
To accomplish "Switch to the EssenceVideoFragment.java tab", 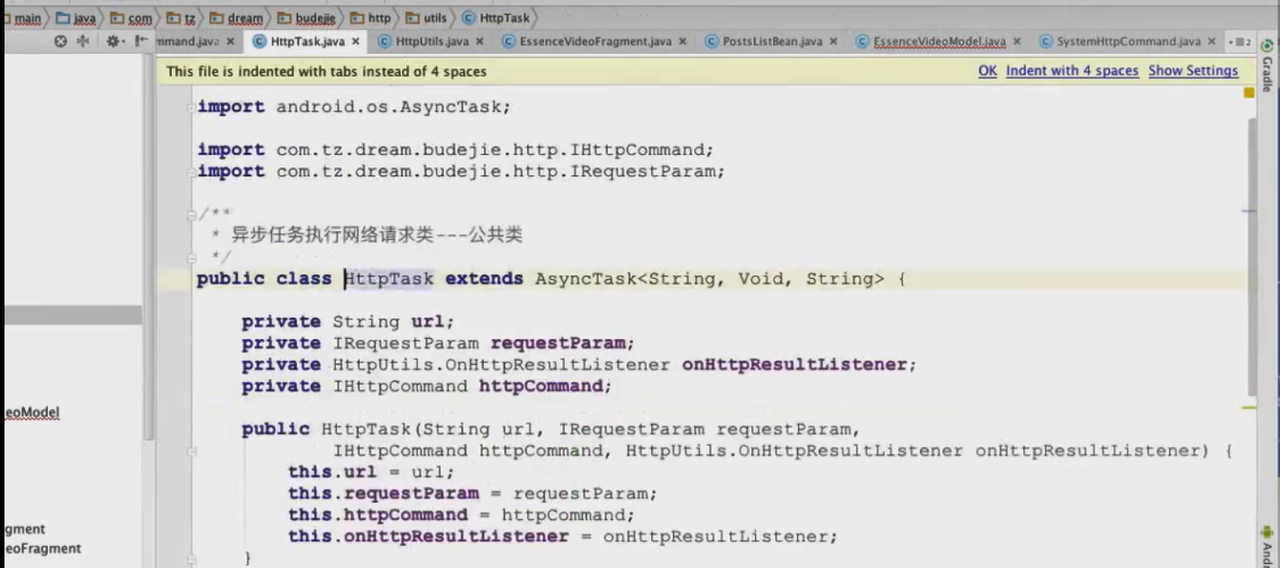I will pos(595,41).
